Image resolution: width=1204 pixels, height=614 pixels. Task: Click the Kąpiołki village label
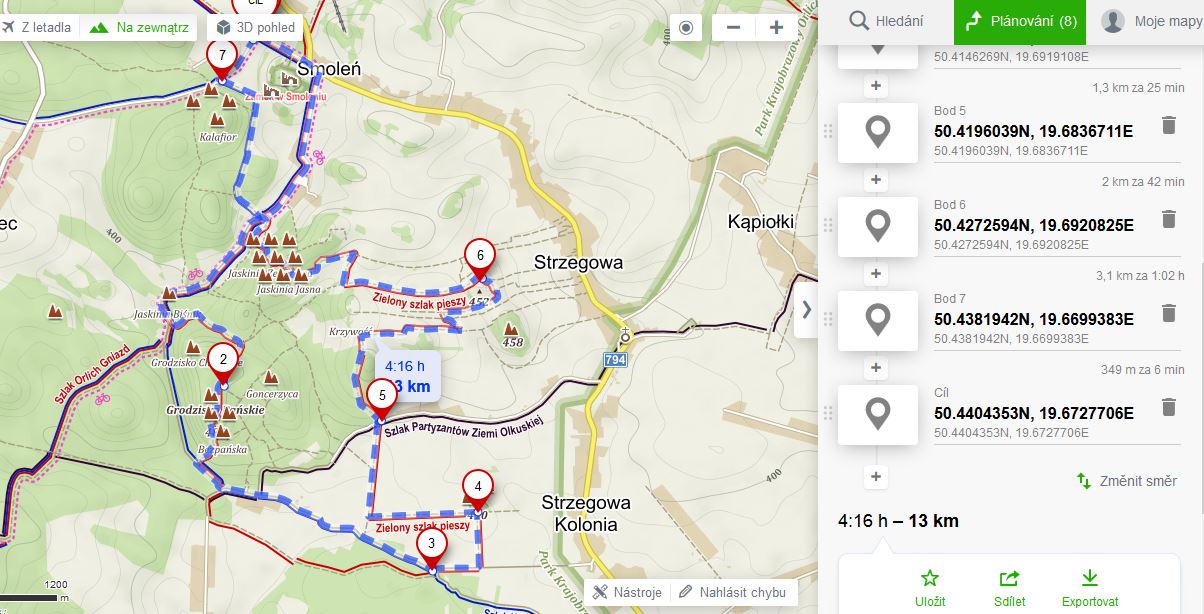[x=761, y=221]
